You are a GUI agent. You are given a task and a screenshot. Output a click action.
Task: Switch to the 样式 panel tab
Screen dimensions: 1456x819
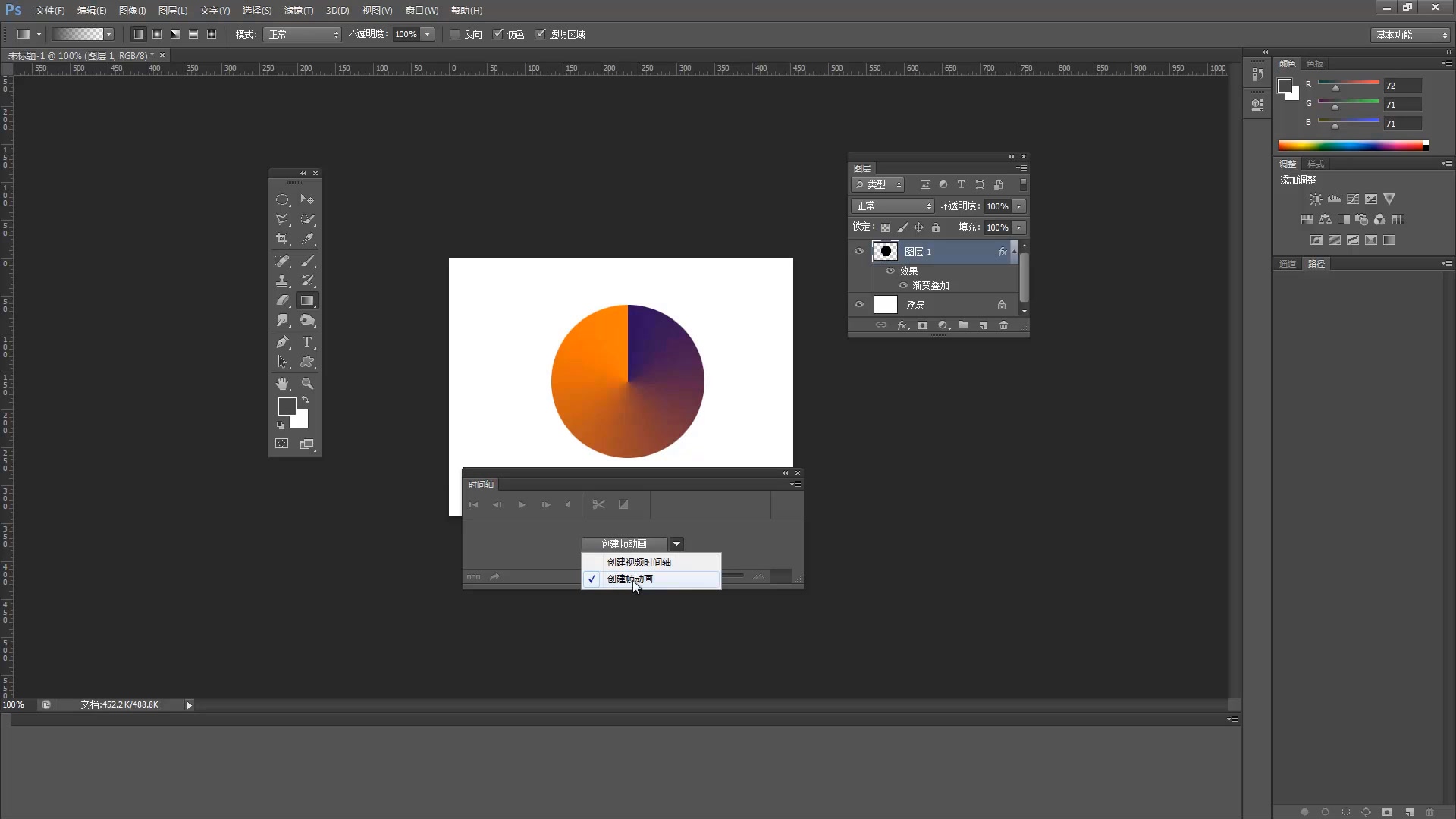tap(1315, 164)
